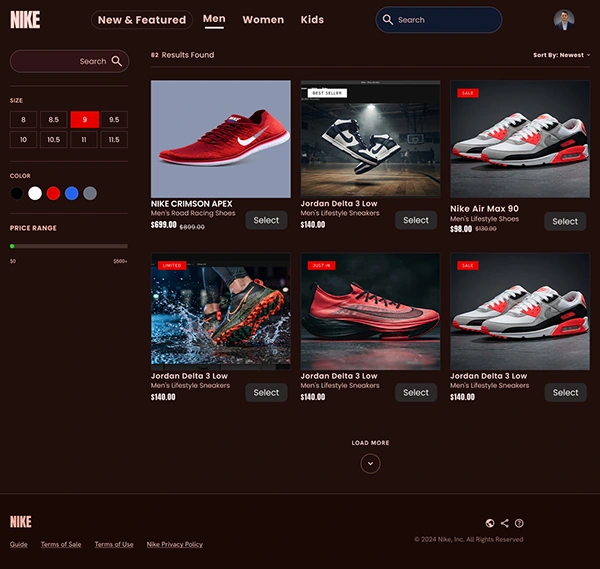Select size 11.5
Screen dimensions: 600x569
(x=114, y=140)
